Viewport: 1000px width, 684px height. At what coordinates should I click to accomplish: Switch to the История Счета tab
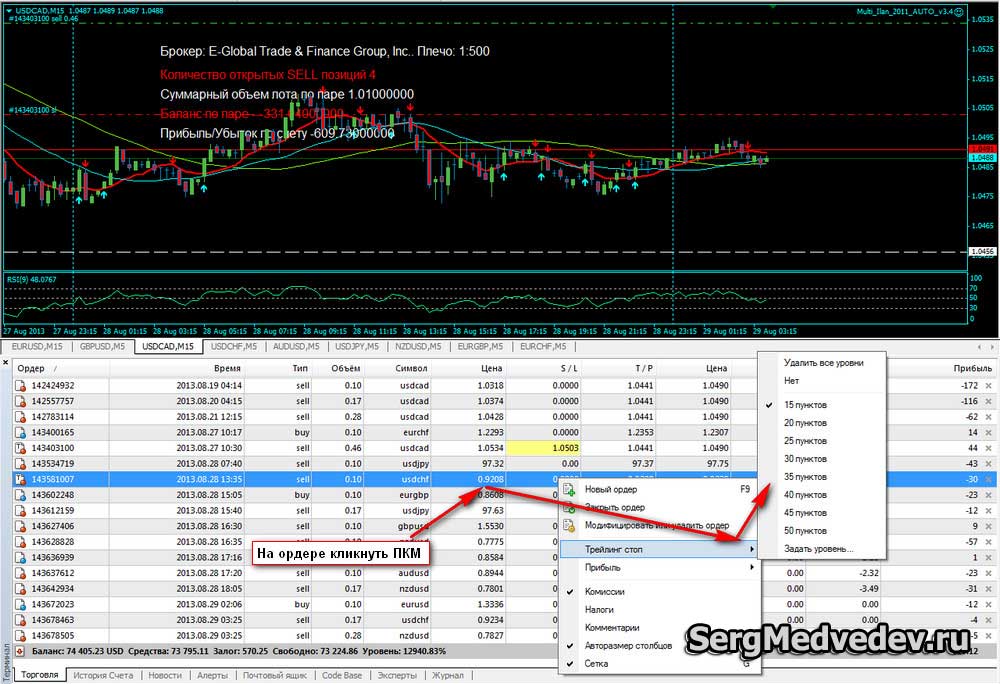coord(104,676)
